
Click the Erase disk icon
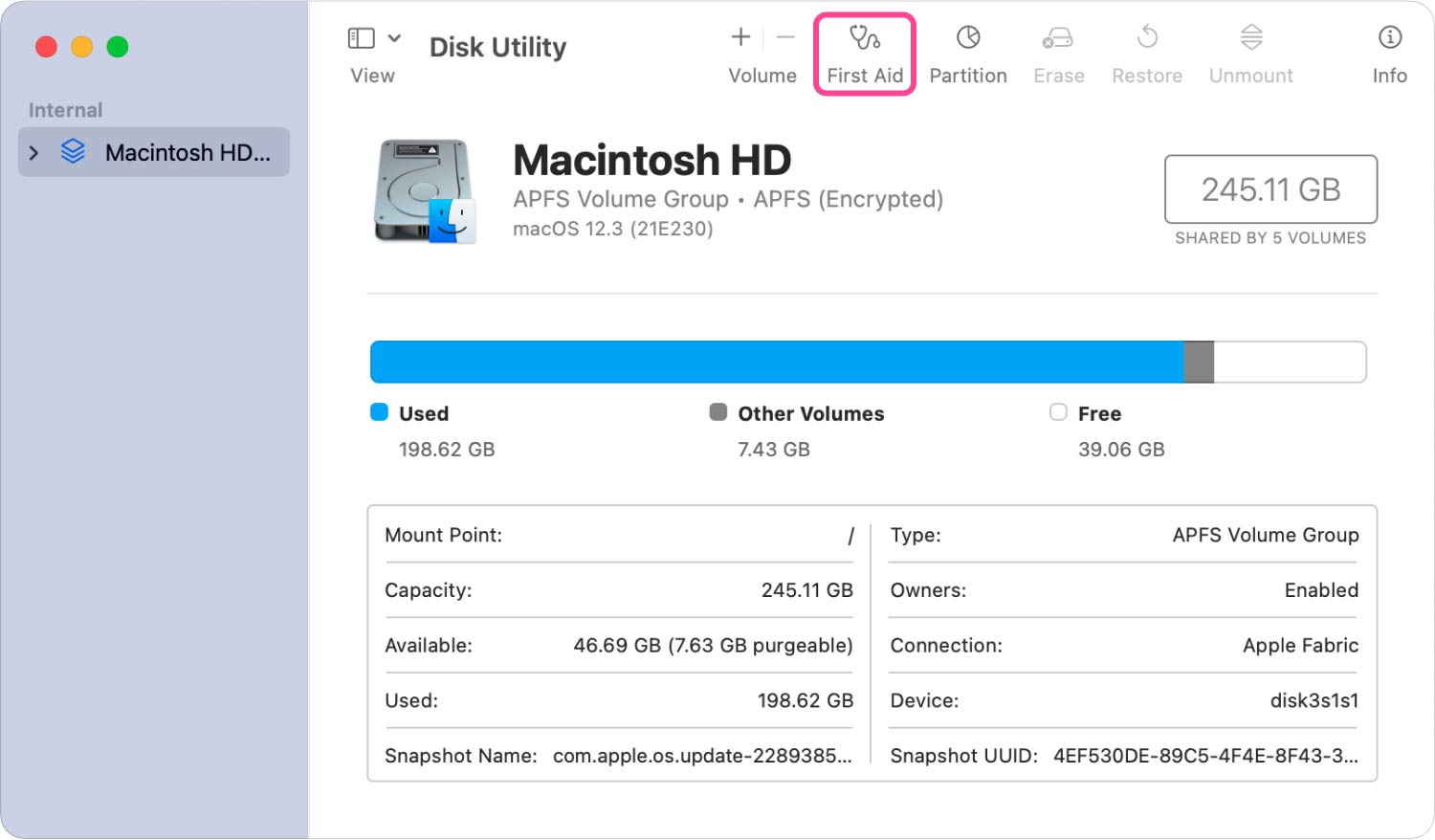[1058, 38]
